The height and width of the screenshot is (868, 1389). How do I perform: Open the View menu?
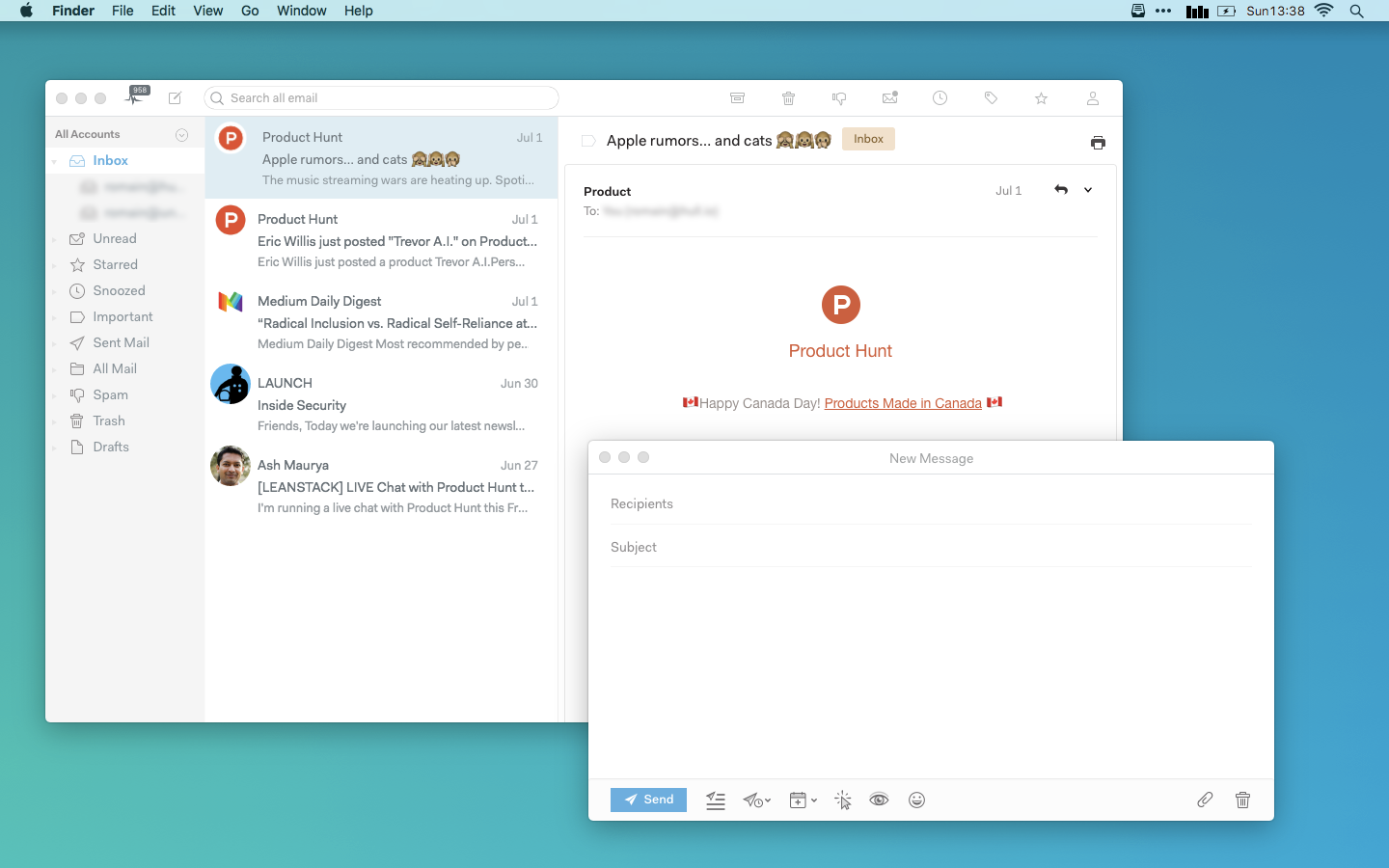click(x=208, y=11)
